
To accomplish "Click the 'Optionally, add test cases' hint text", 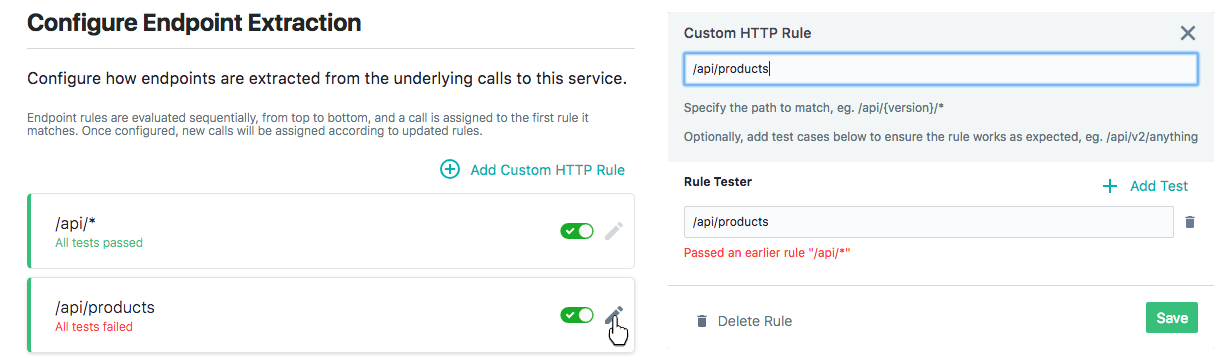I will (941, 137).
